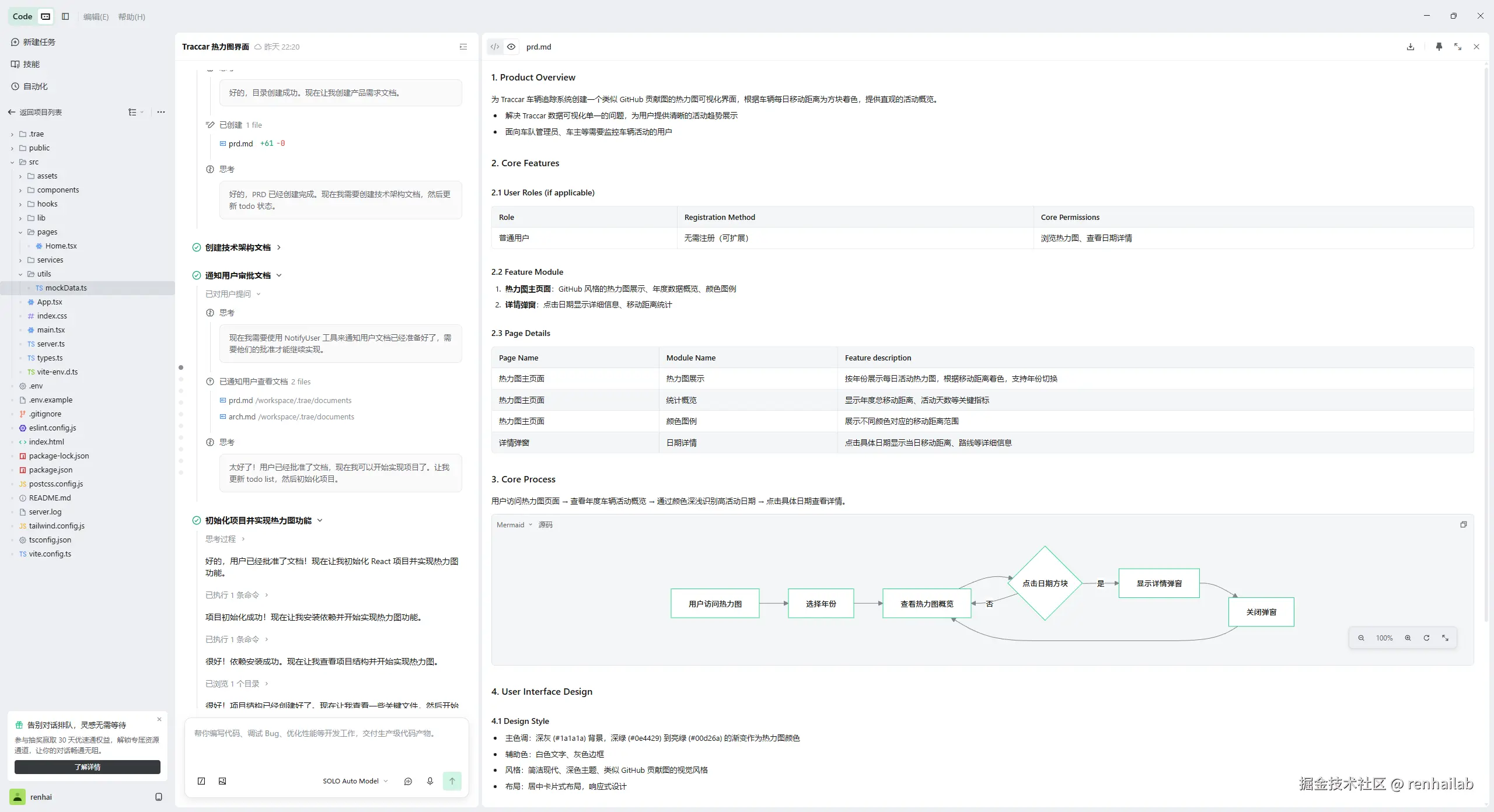Send the chat message with arrow button

coord(452,781)
